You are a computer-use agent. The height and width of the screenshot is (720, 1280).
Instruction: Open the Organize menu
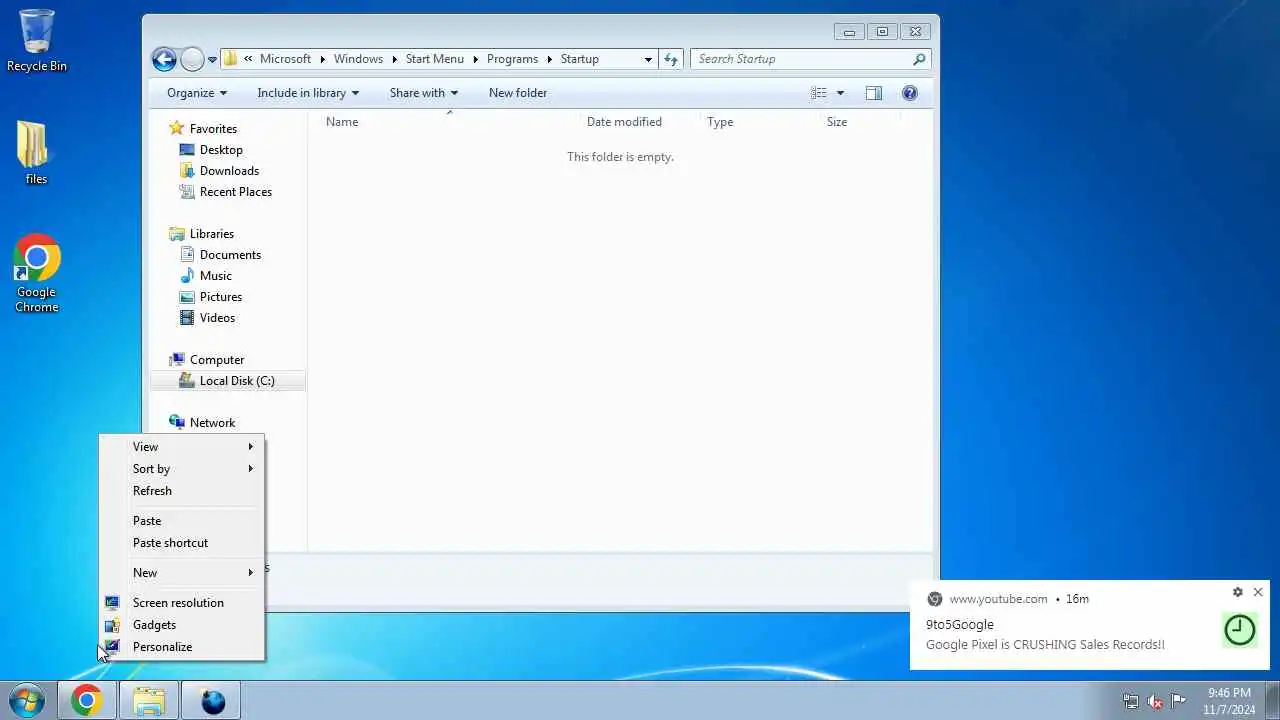point(197,93)
